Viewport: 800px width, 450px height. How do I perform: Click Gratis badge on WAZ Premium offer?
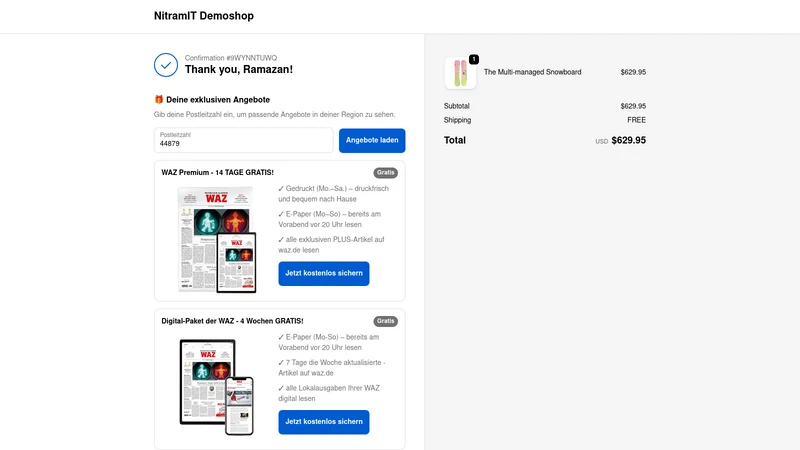385,172
